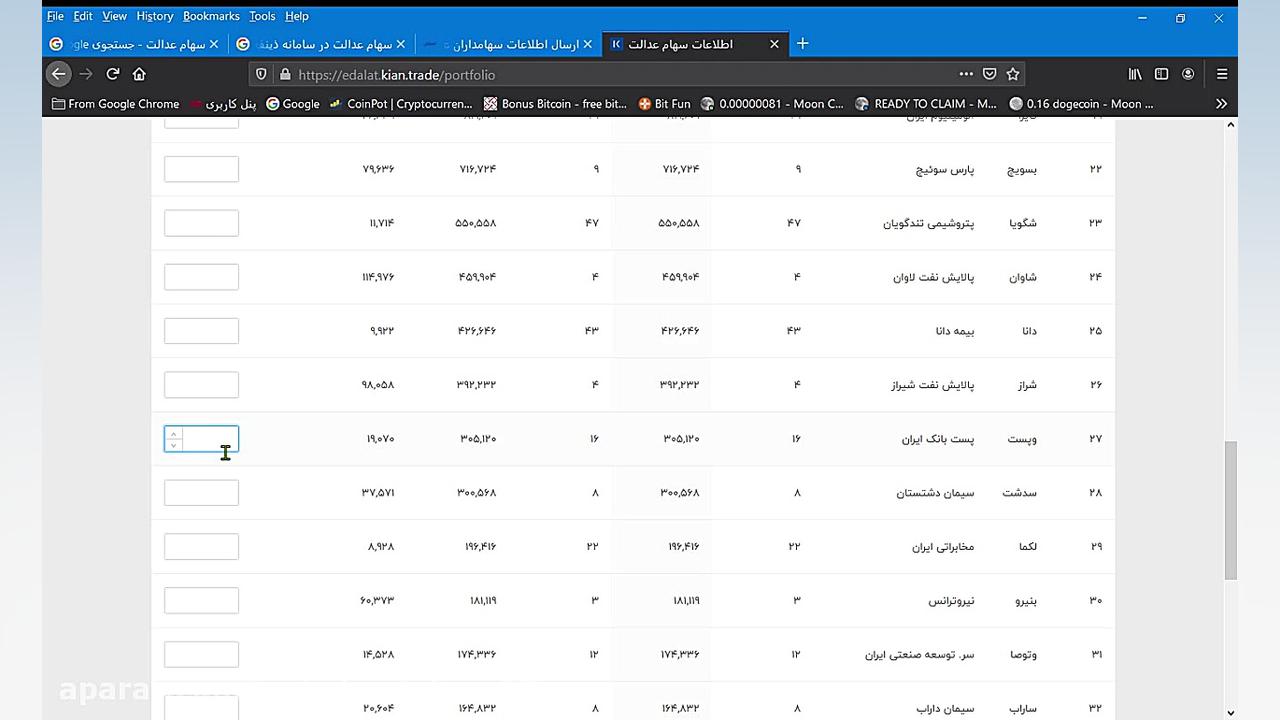Open the View menu
1280x720 pixels.
point(115,16)
